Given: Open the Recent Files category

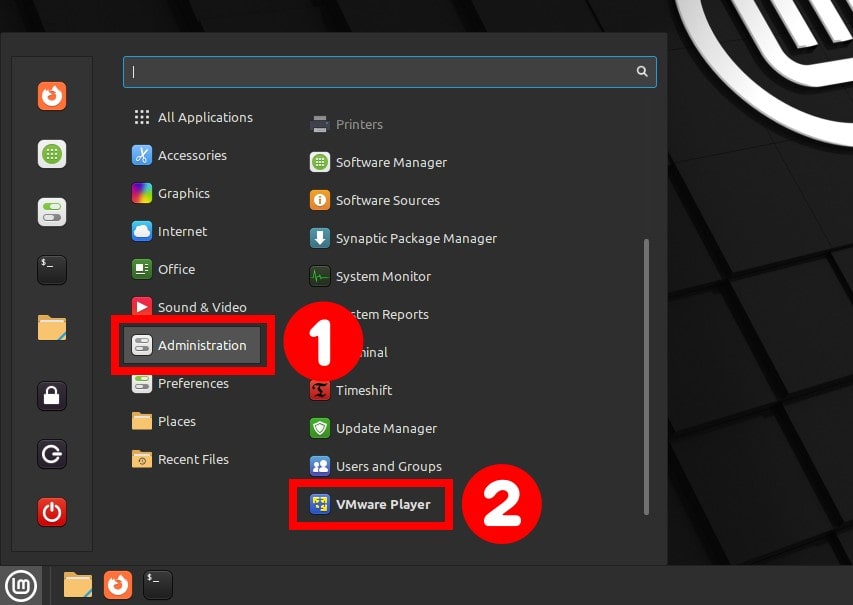Looking at the screenshot, I should [181, 459].
